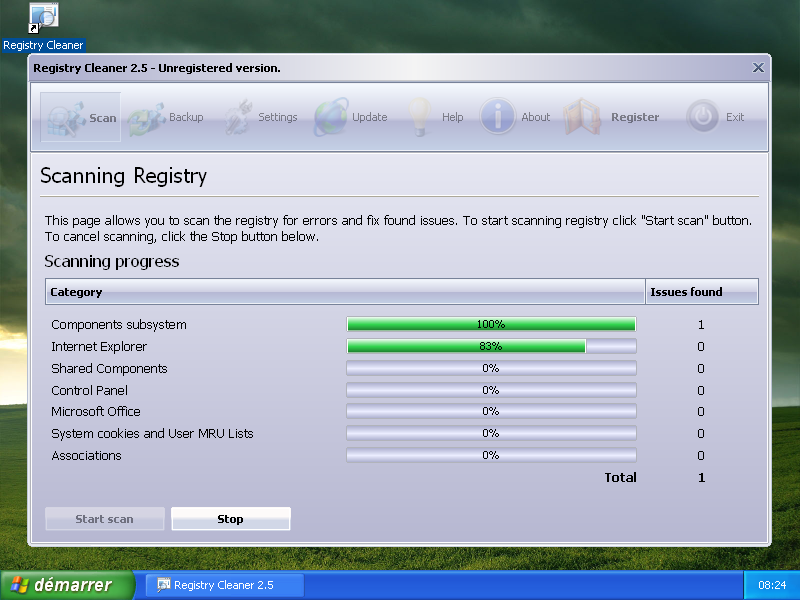The image size is (800, 600).
Task: Click Internet Explorer issues count '0'
Action: coord(701,346)
